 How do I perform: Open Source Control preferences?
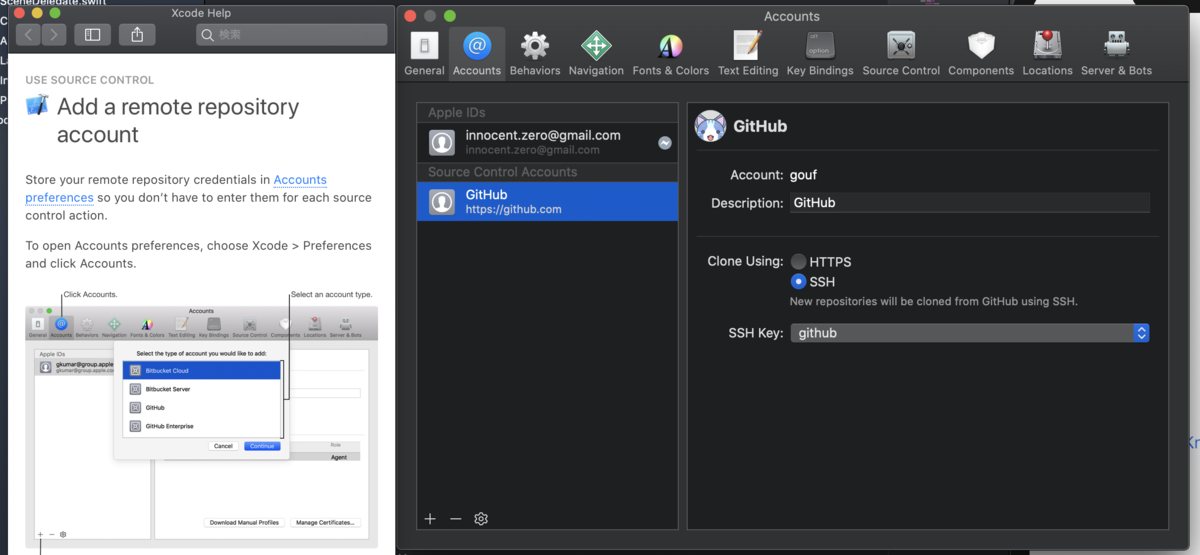[x=901, y=54]
